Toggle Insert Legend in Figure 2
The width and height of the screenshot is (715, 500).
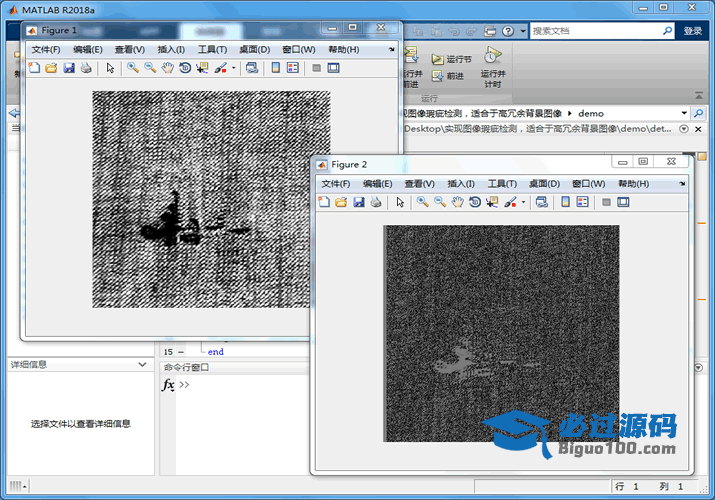[x=581, y=202]
